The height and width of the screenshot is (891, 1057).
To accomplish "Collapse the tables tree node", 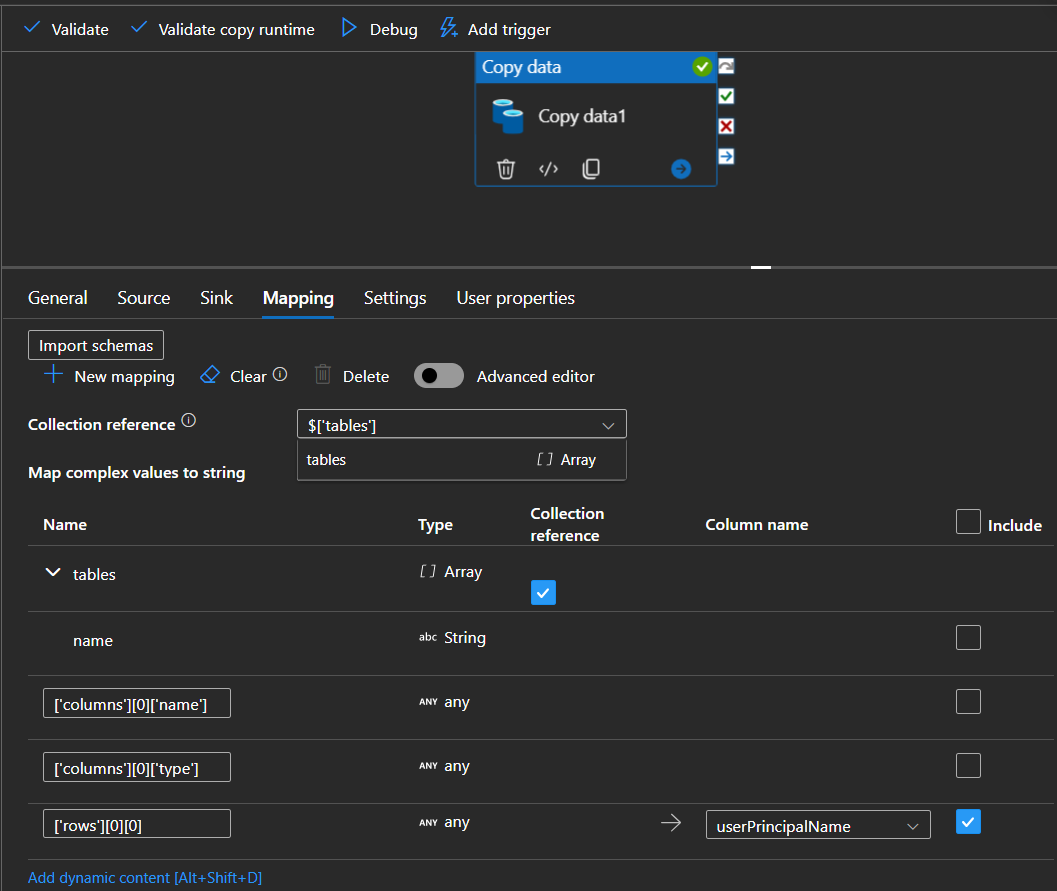I will (53, 573).
